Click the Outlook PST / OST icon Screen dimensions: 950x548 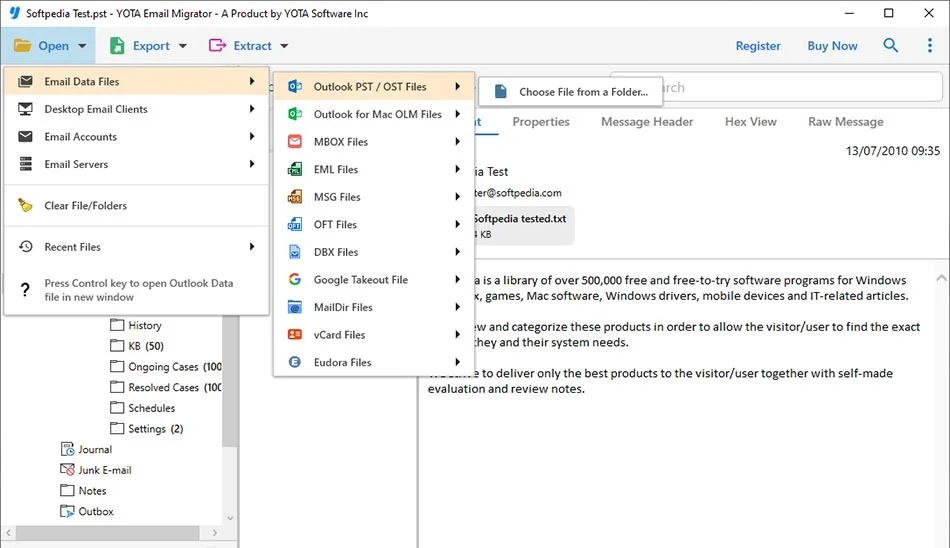click(x=295, y=87)
